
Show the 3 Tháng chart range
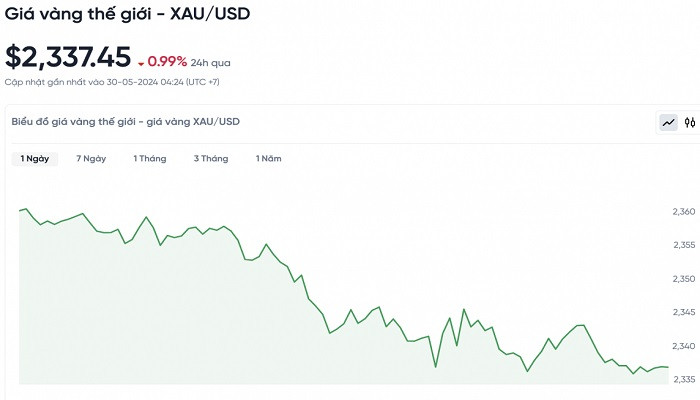pyautogui.click(x=211, y=159)
